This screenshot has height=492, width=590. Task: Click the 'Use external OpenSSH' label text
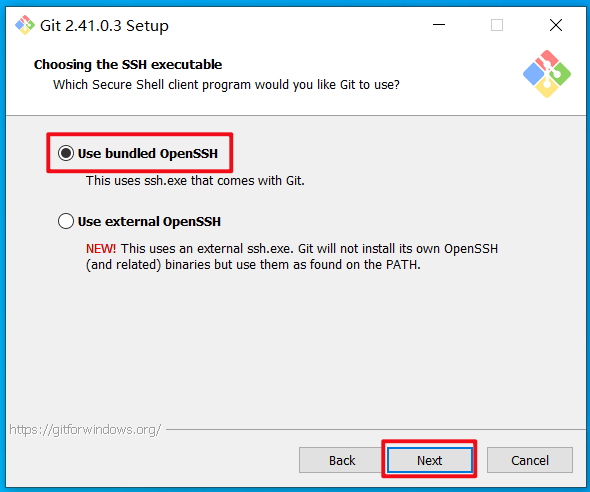click(149, 222)
